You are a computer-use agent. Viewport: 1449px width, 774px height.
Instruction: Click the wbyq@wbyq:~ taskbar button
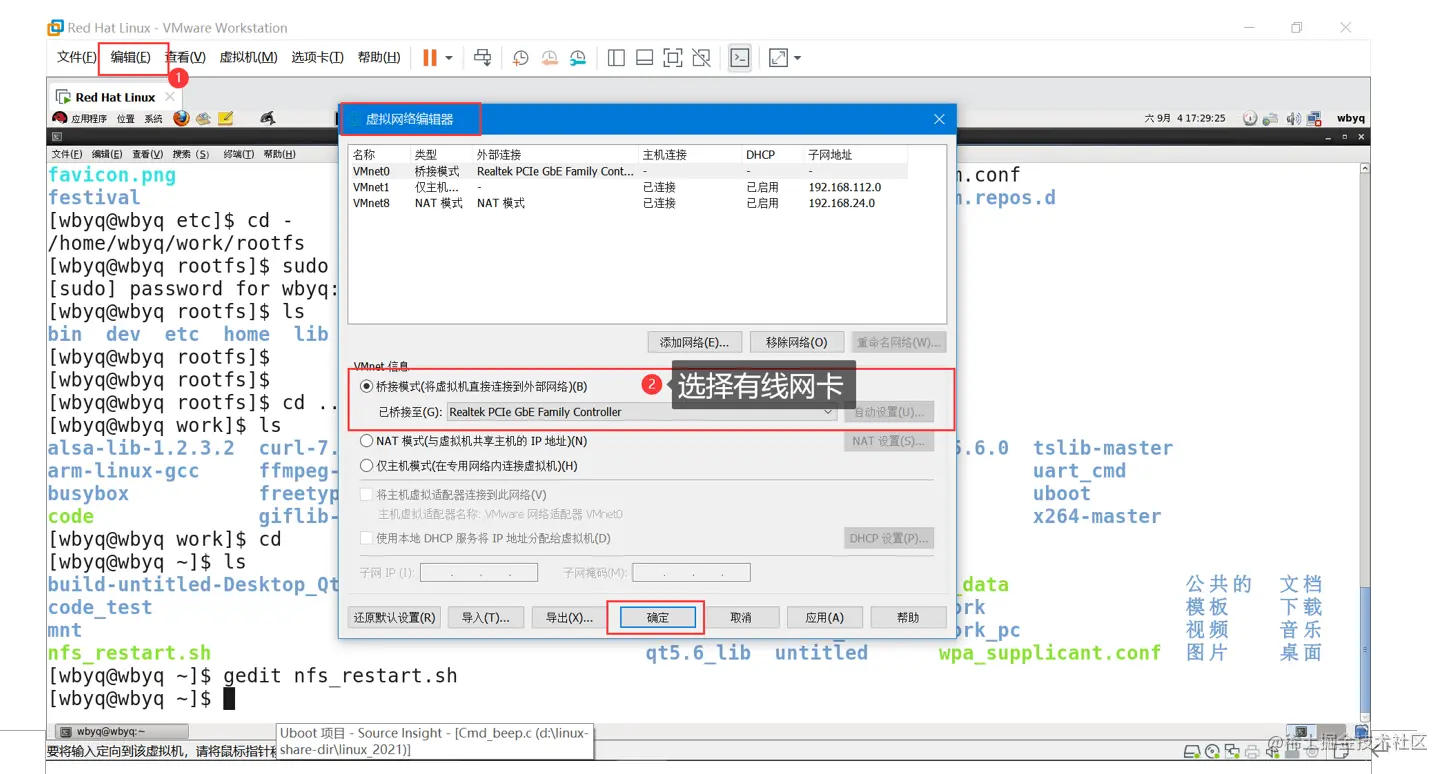pos(121,731)
